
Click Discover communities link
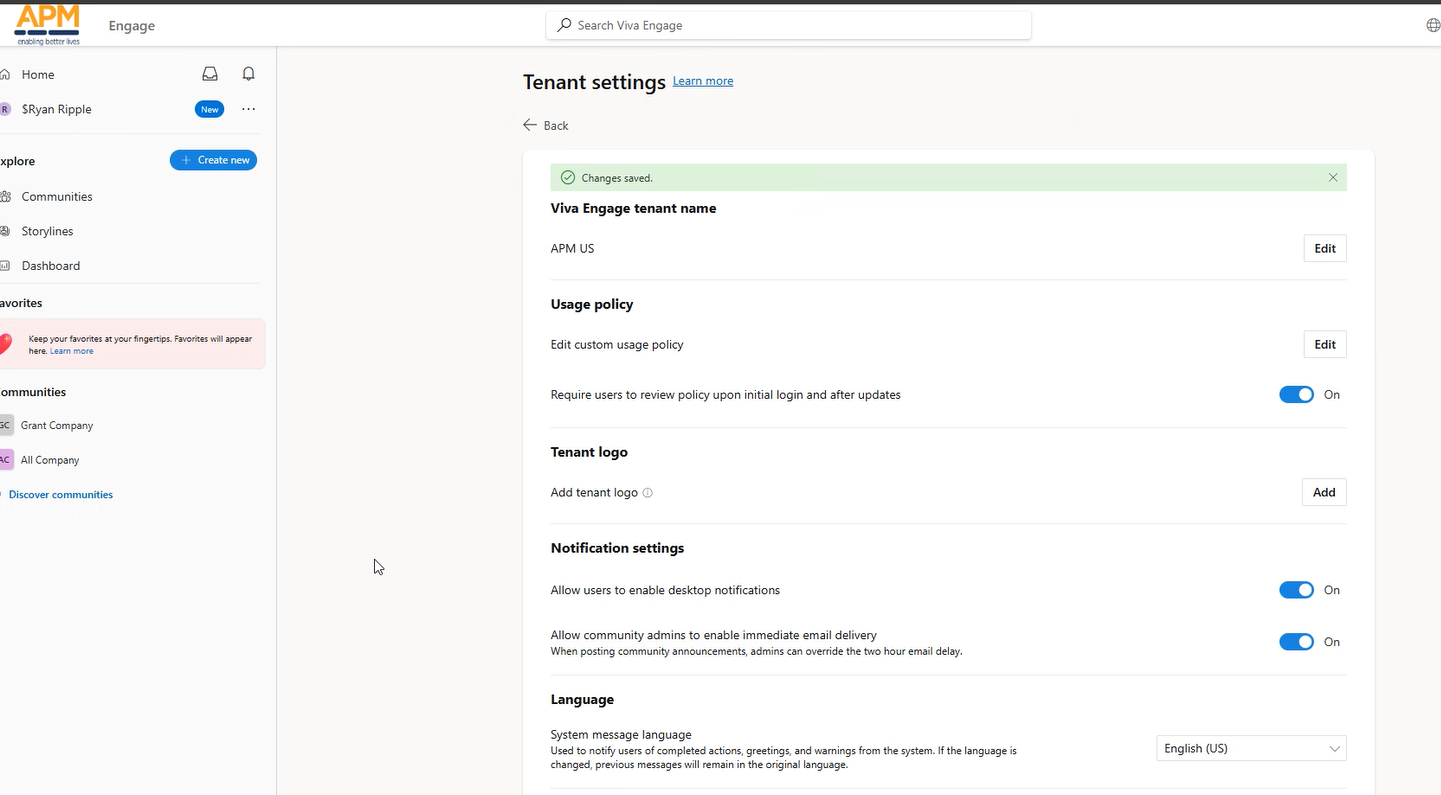pos(60,494)
